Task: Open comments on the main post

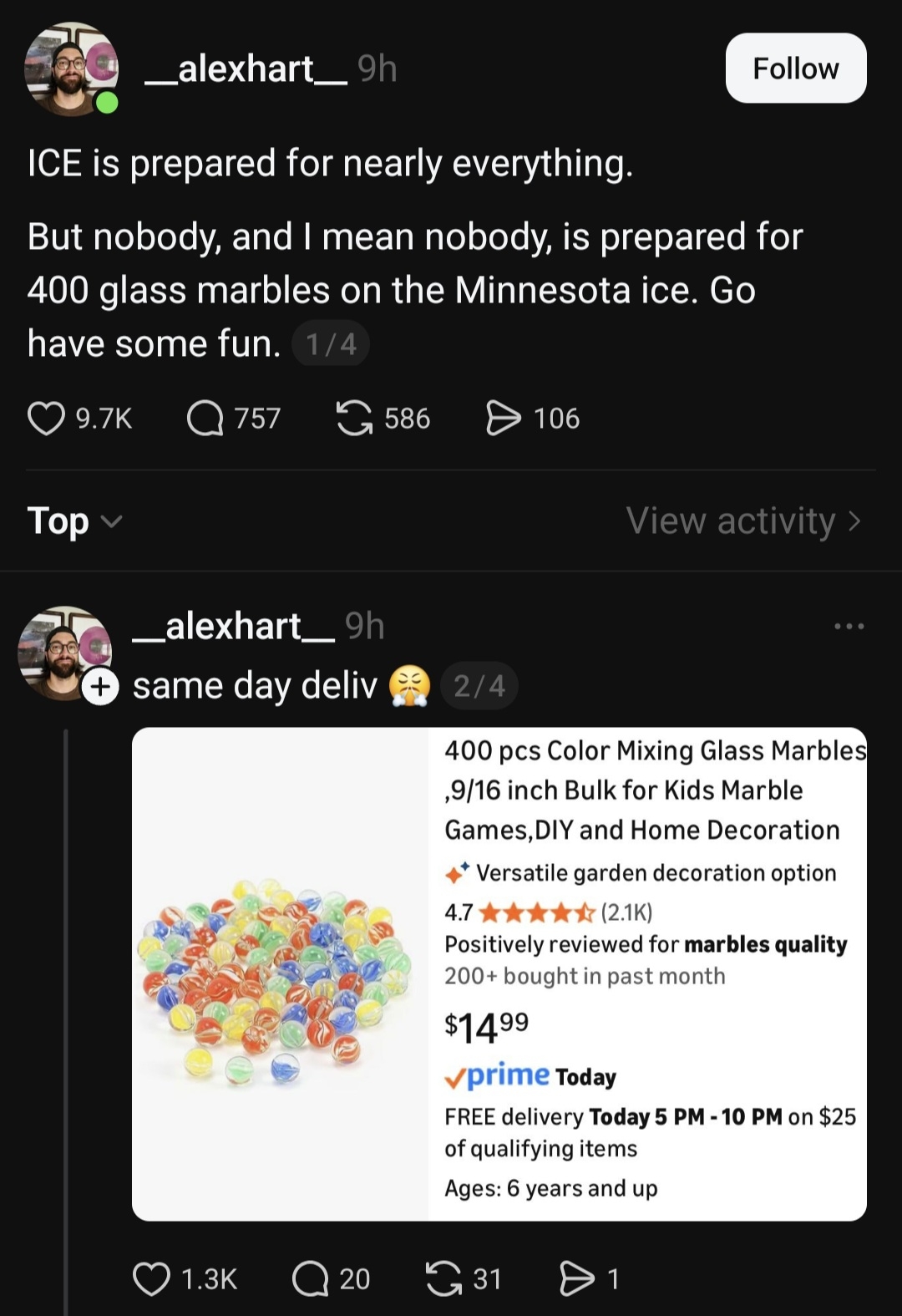Action: coord(205,419)
